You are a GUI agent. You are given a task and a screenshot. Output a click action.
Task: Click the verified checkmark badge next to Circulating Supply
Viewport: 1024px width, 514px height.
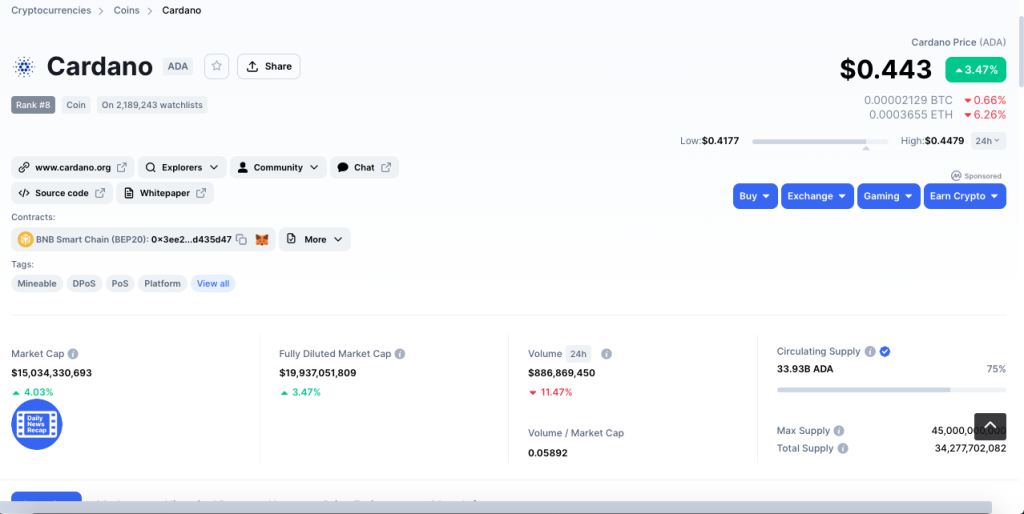885,351
